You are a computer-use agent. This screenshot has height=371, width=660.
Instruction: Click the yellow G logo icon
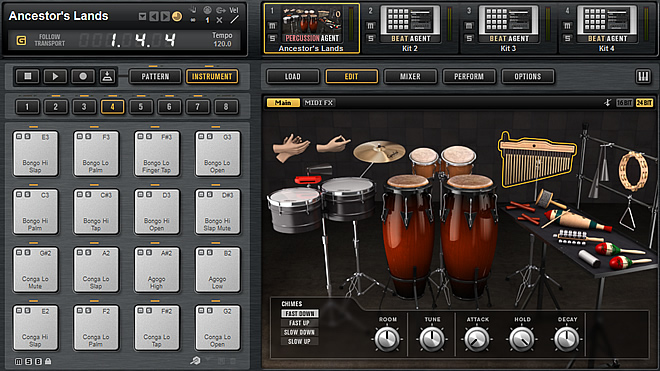tap(21, 40)
